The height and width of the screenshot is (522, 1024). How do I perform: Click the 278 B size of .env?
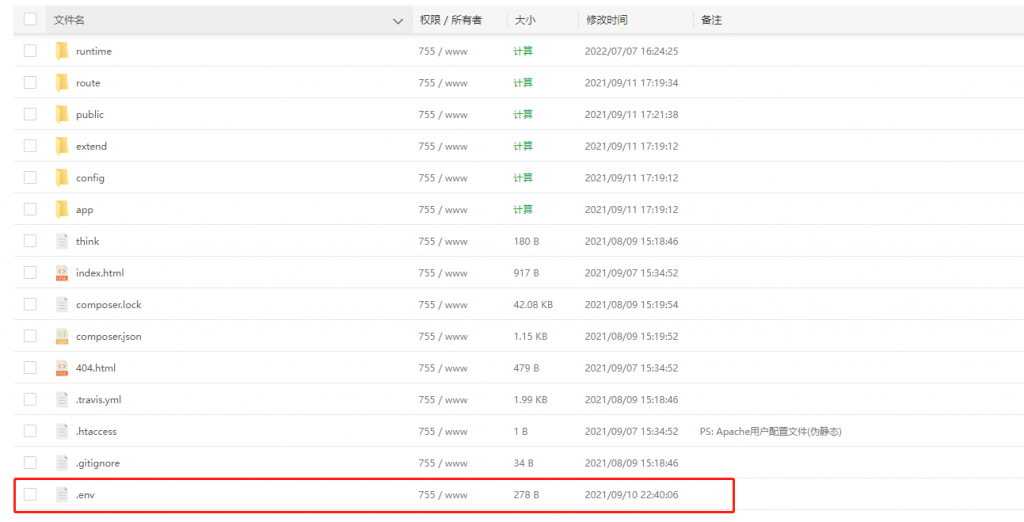[x=526, y=495]
